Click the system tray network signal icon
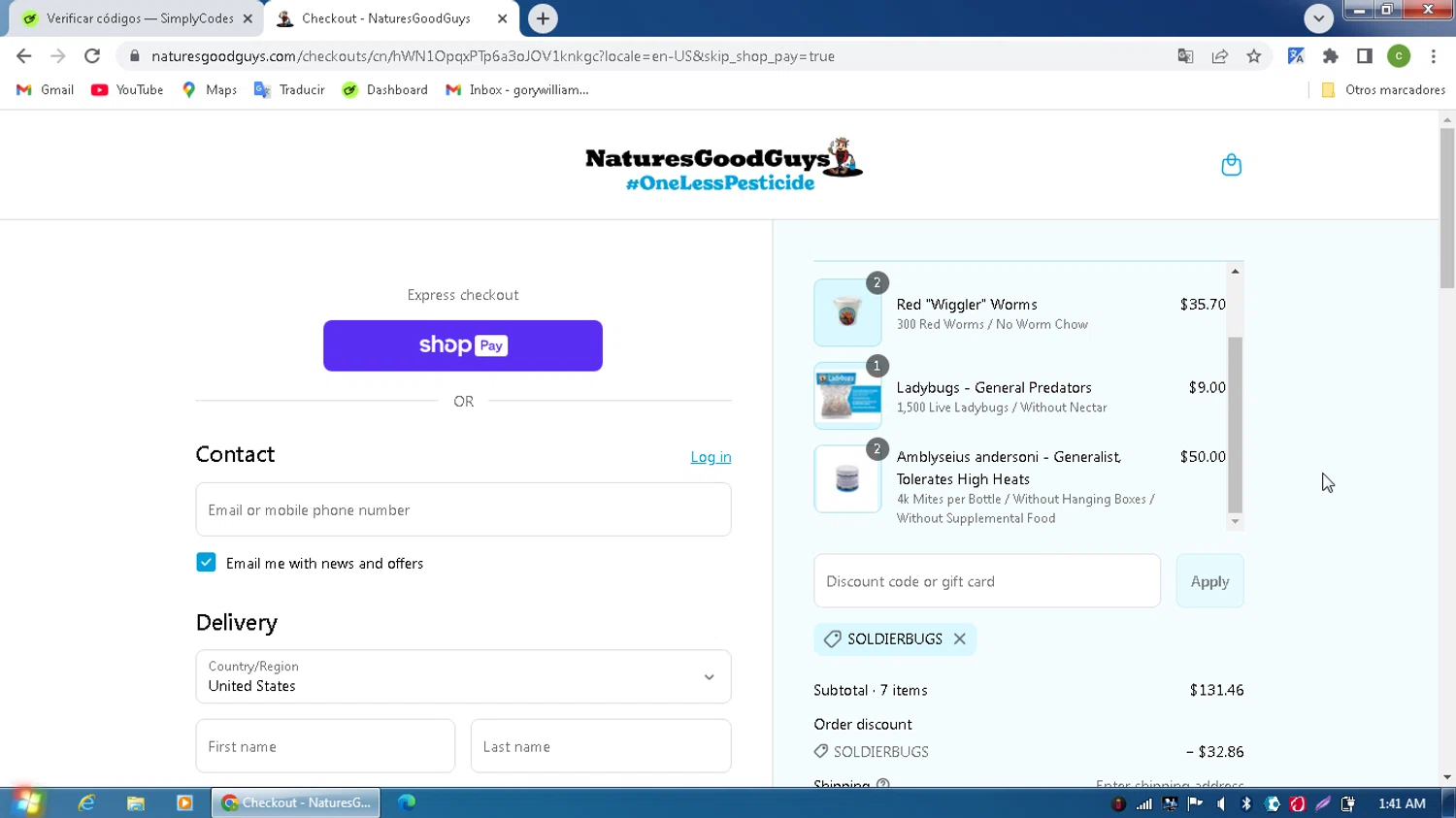Screen dimensions: 1456x818 (1144, 803)
